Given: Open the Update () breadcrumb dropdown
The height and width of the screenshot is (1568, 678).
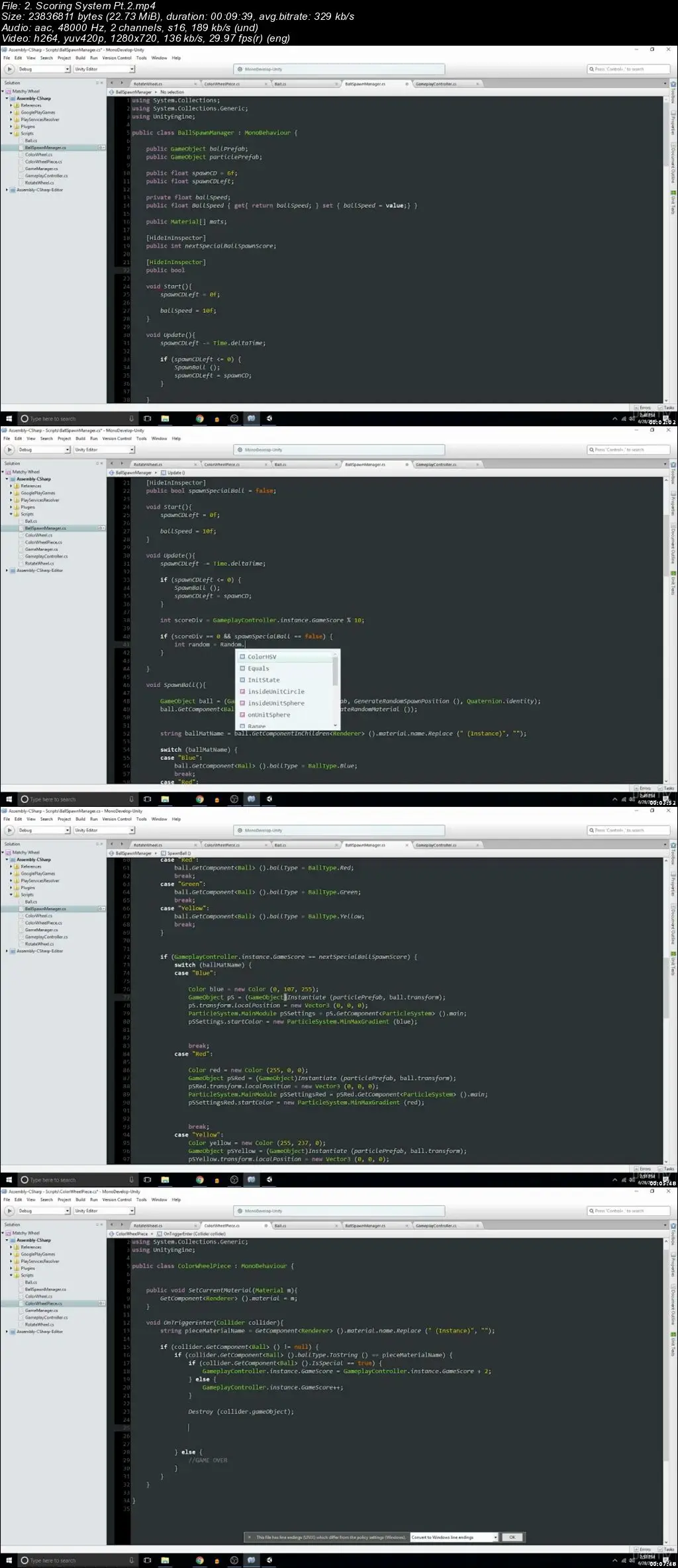Looking at the screenshot, I should [x=174, y=473].
